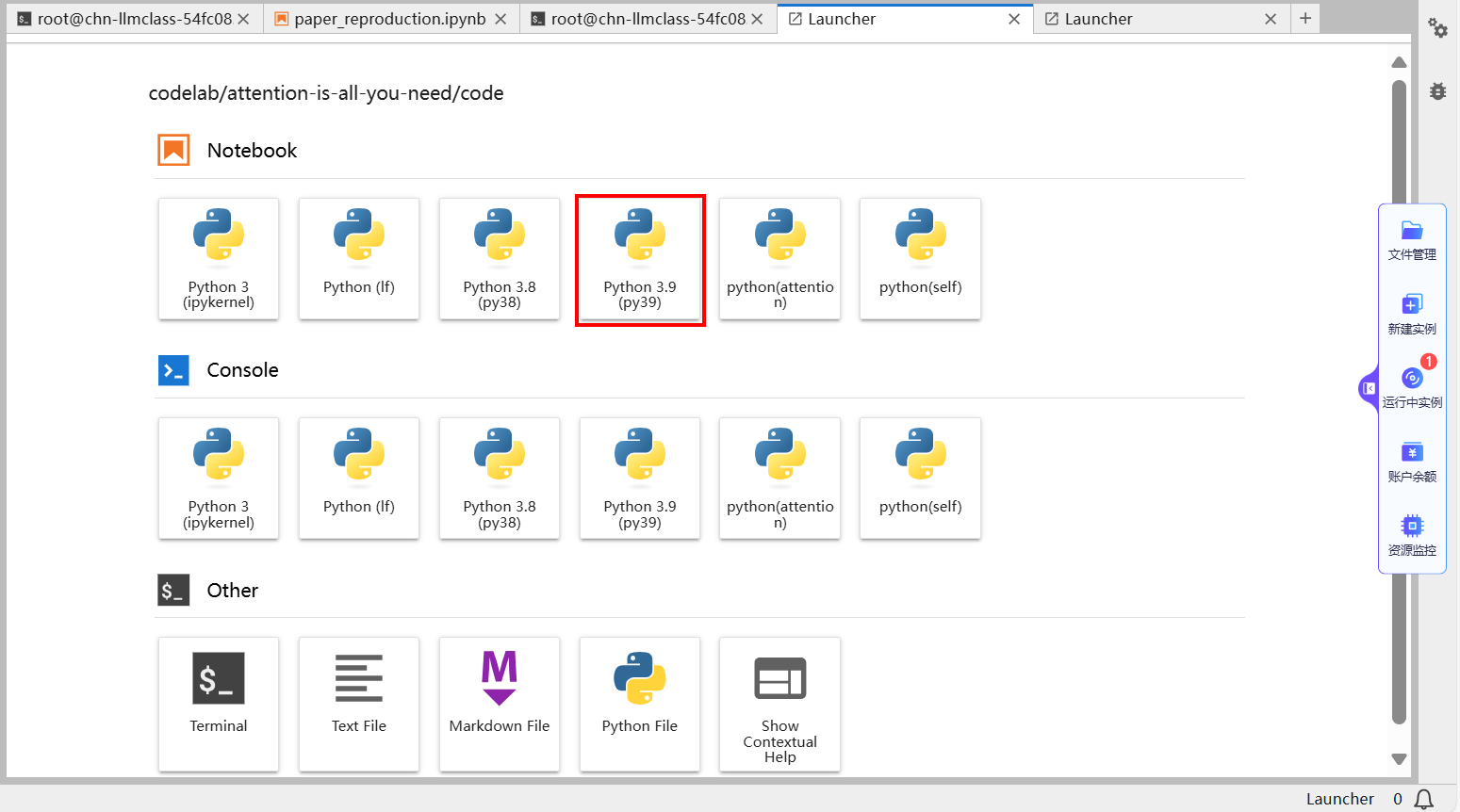
Task: Create a new Markdown File
Action: click(x=500, y=702)
